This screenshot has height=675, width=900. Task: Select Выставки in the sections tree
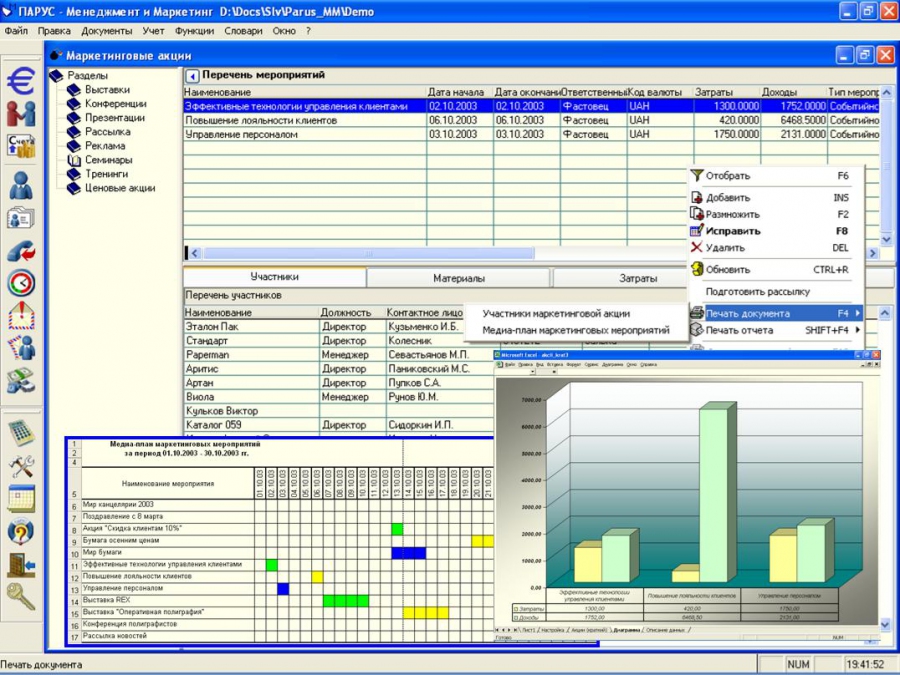coord(107,90)
